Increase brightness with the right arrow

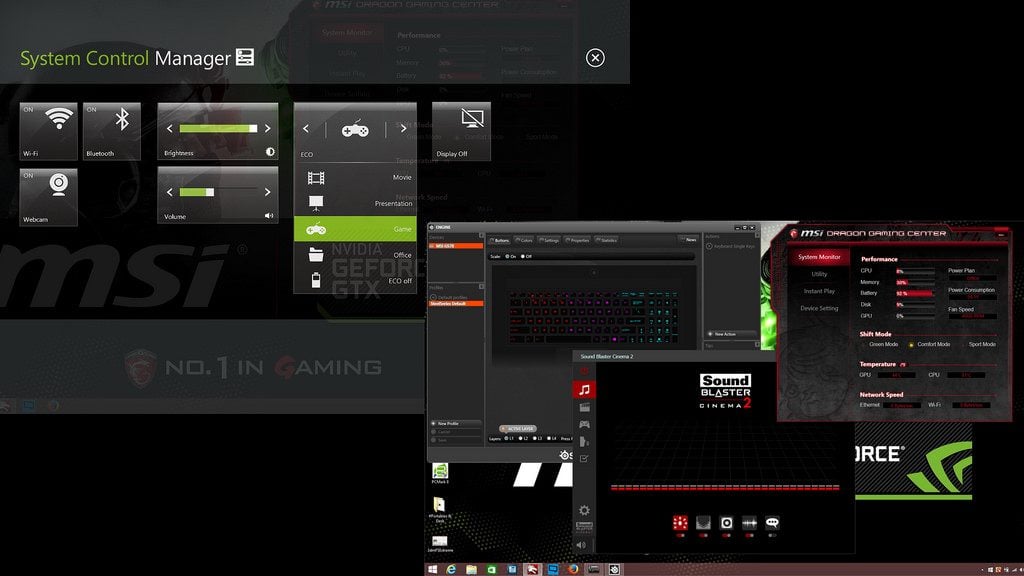click(267, 129)
